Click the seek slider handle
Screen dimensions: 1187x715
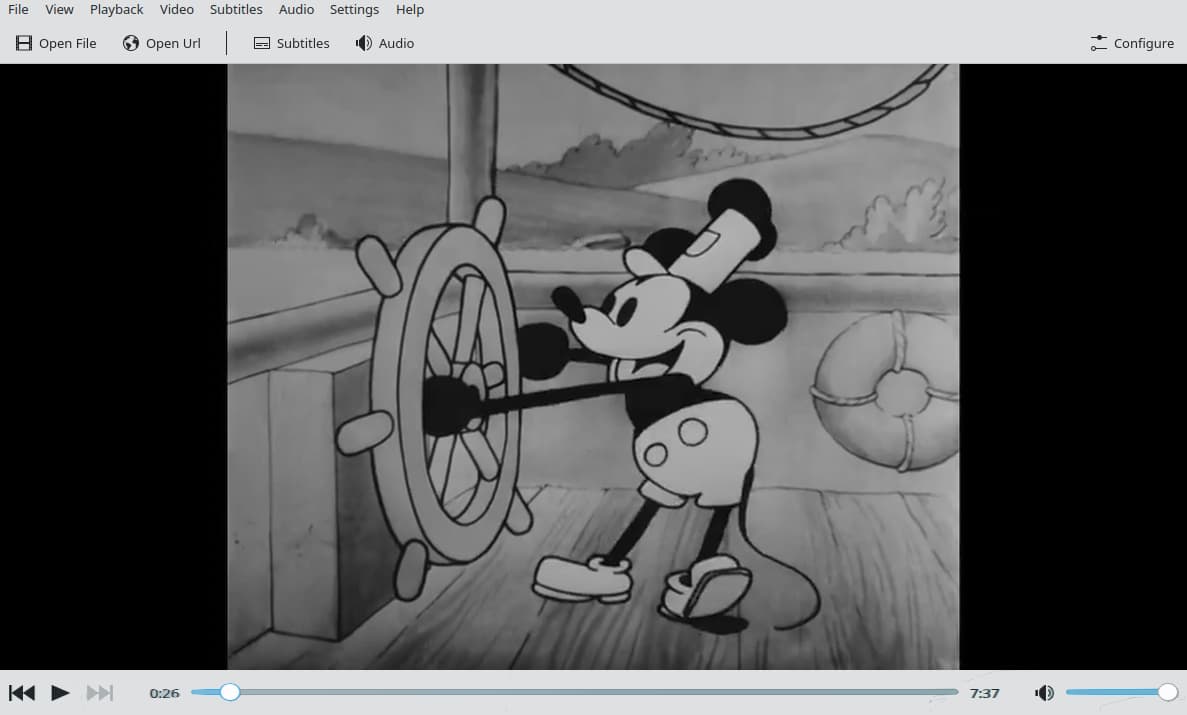[x=230, y=692]
